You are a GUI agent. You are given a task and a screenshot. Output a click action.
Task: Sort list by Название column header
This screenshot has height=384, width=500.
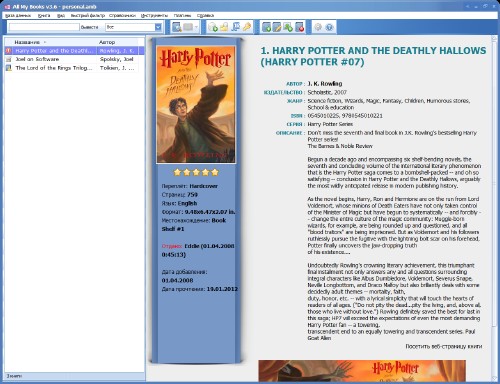pos(51,42)
